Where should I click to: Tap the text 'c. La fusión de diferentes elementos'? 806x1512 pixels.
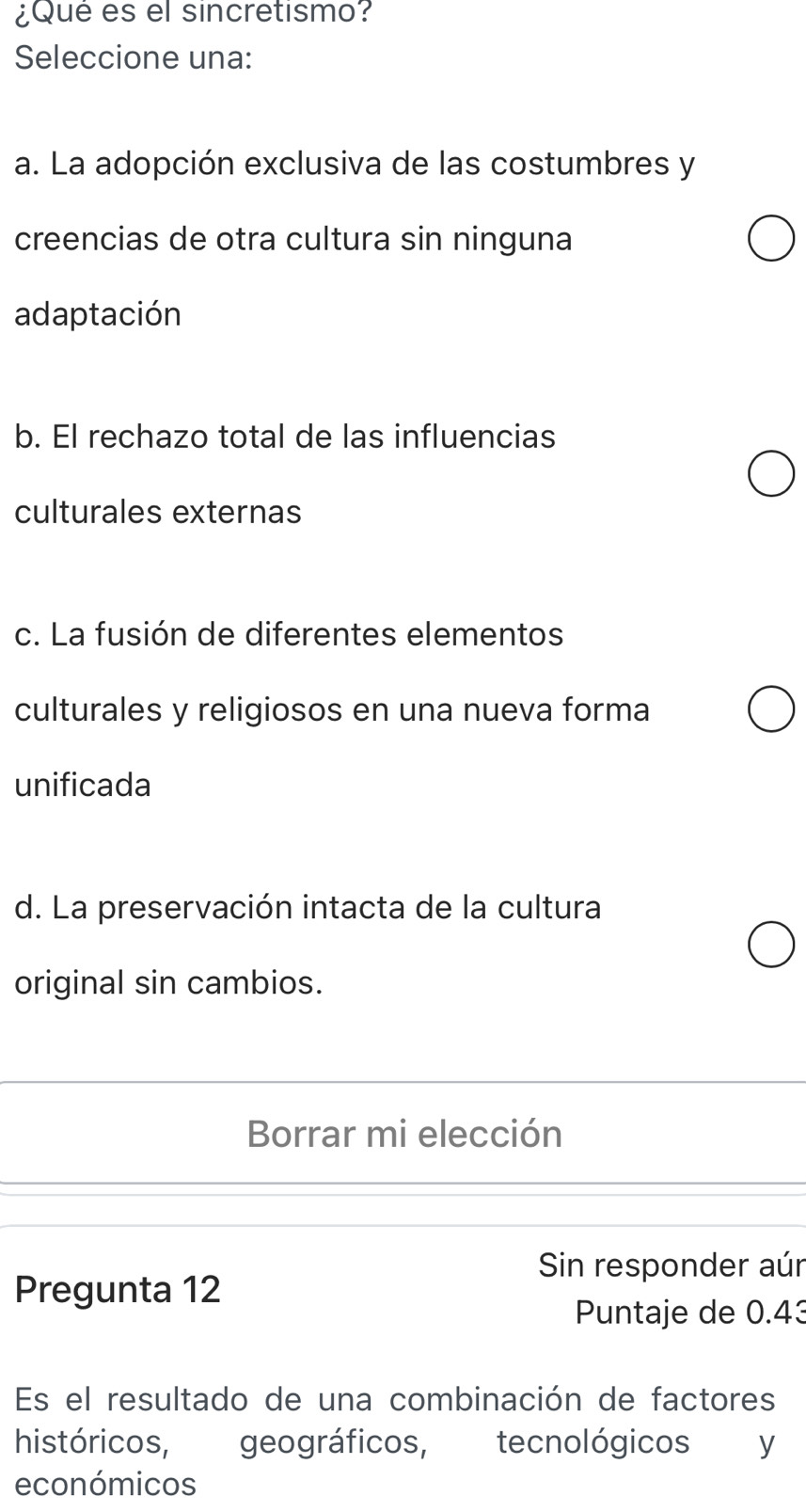tap(289, 634)
